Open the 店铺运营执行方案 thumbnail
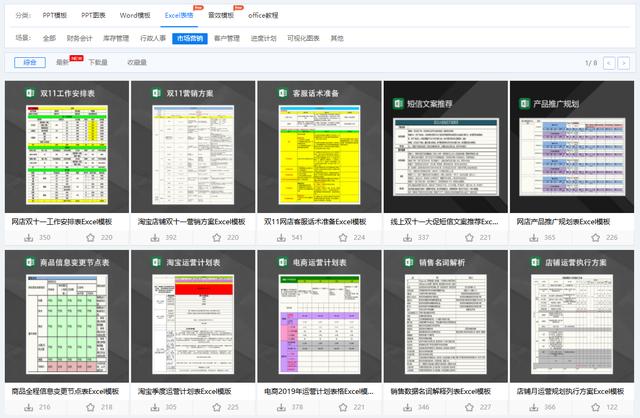The height and width of the screenshot is (418, 640). [572, 316]
